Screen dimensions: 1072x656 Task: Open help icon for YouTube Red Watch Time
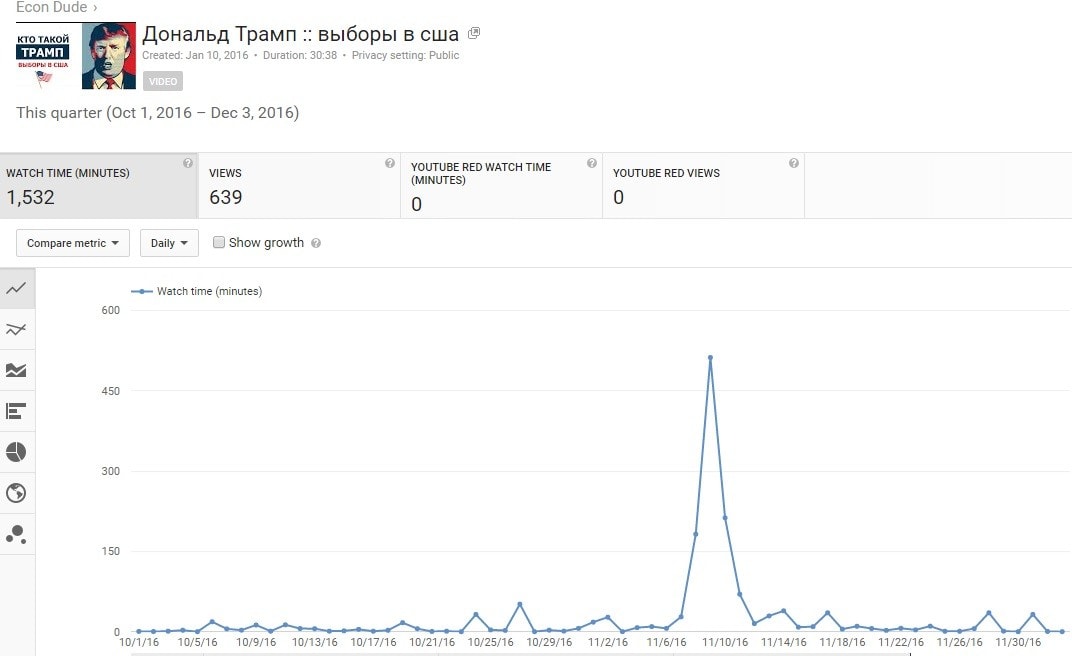pyautogui.click(x=592, y=163)
